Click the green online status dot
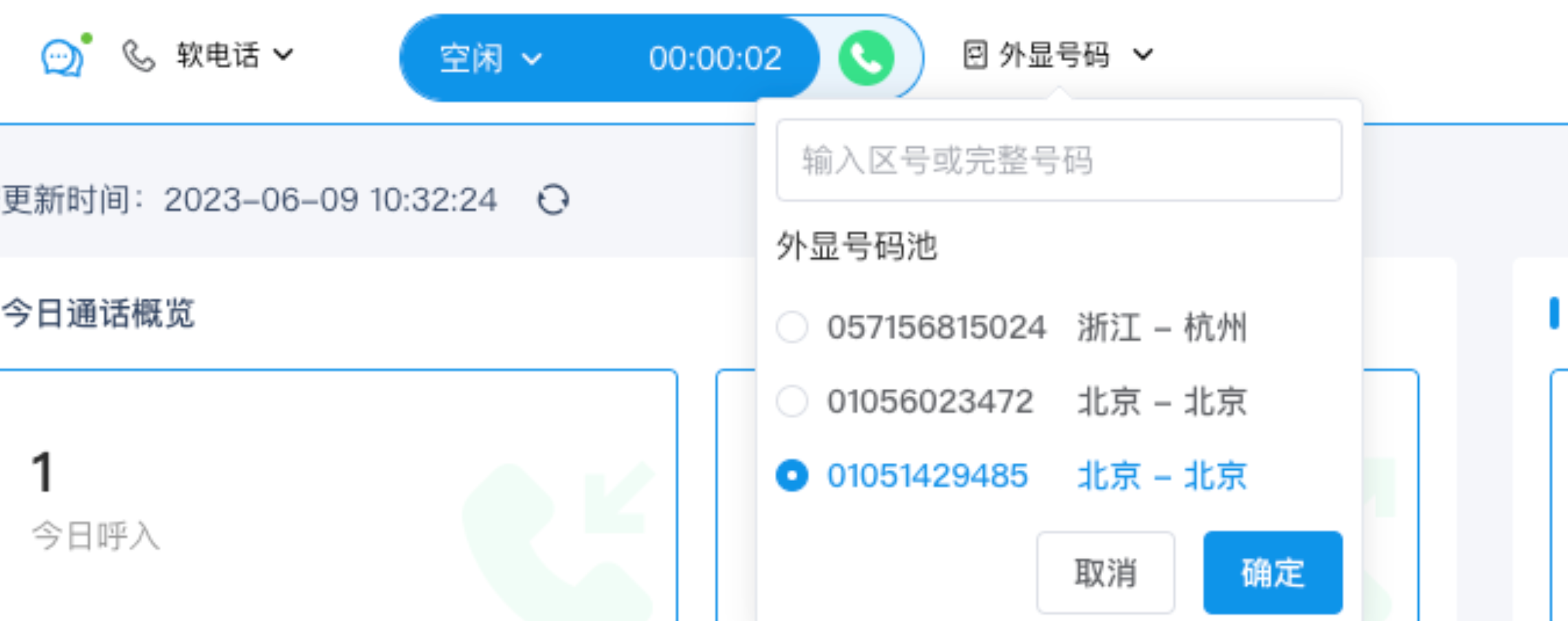The height and width of the screenshot is (621, 1568). [x=87, y=38]
